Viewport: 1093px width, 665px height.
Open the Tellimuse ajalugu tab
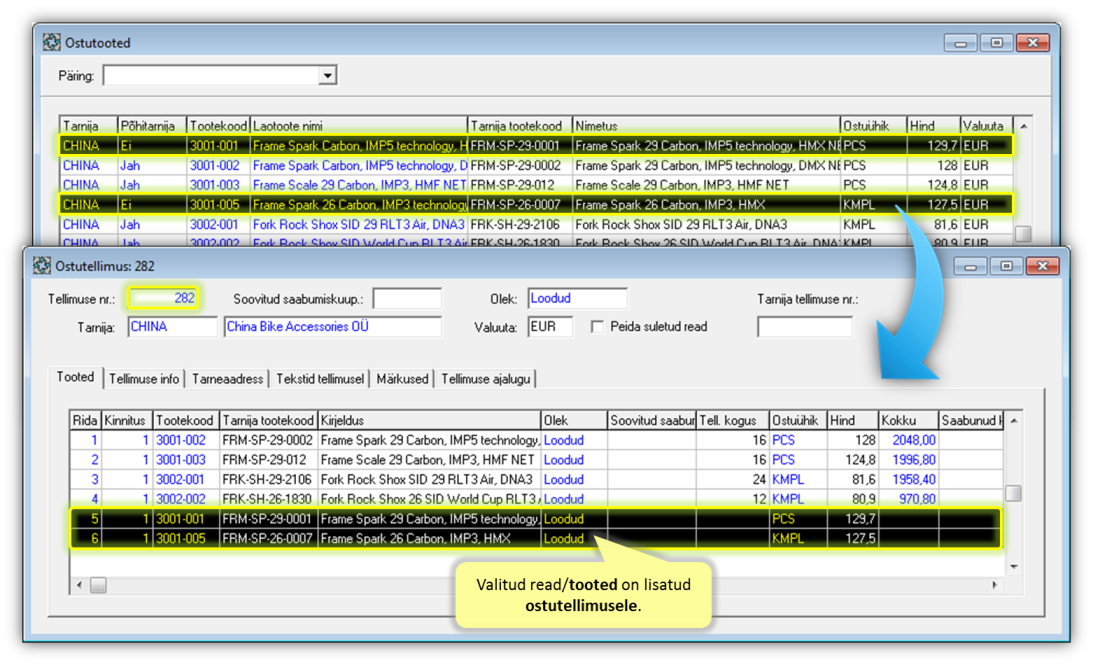486,379
